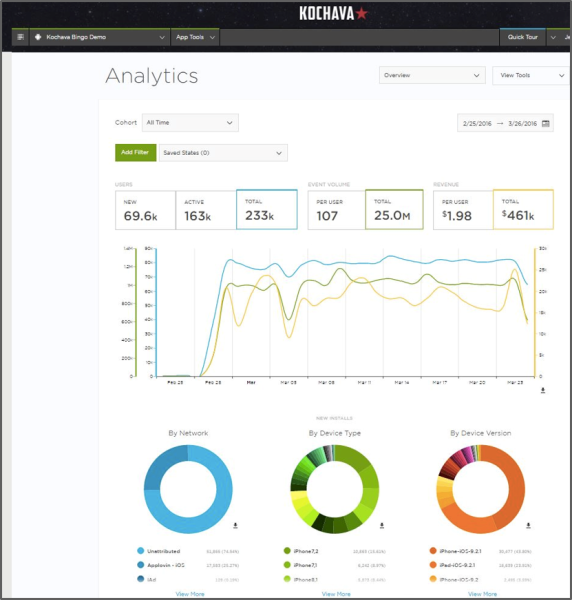Toggle the Revenue Total $461k card
572x600 pixels.
pyautogui.click(x=523, y=209)
